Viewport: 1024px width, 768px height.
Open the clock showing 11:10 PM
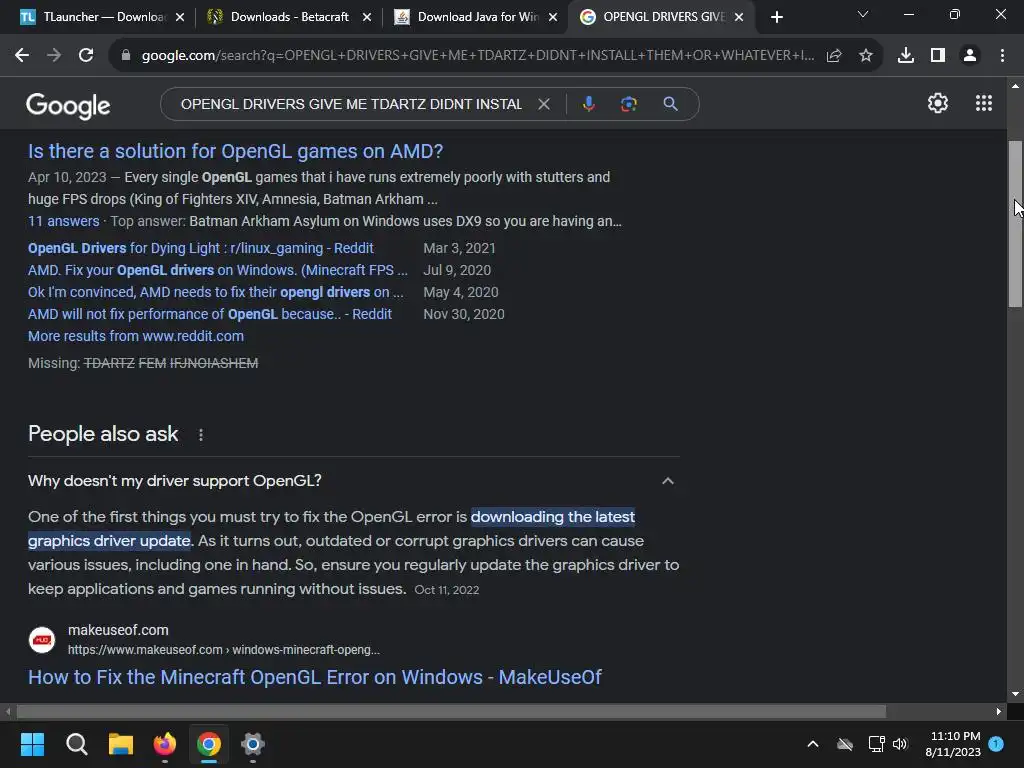click(x=953, y=744)
